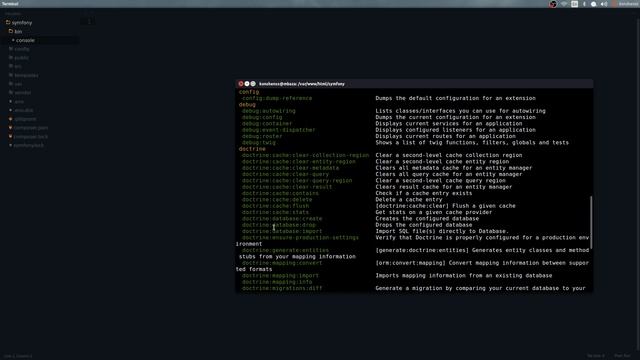Click the 'debug:event-dispatcher' command text
This screenshot has width=640, height=360.
(278, 130)
